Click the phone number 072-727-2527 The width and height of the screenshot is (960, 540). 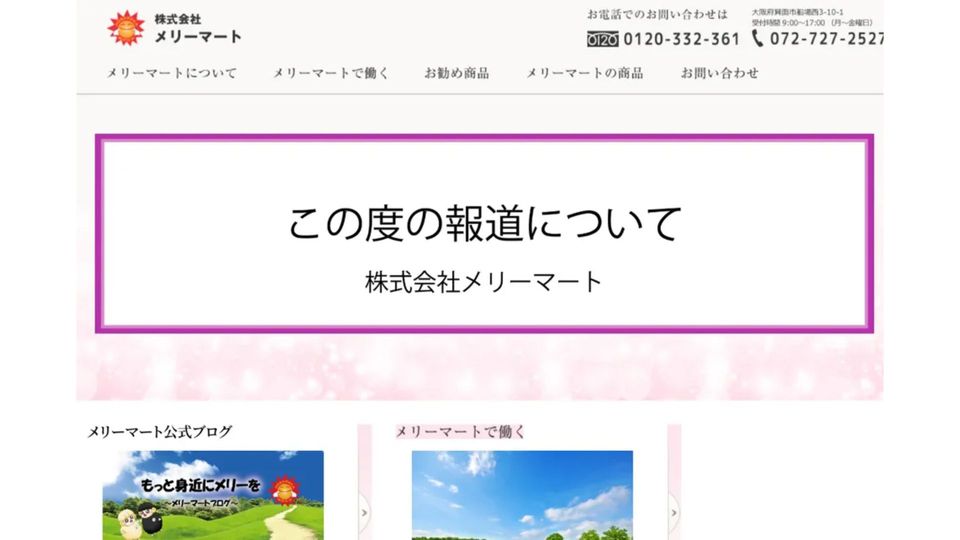click(x=826, y=39)
